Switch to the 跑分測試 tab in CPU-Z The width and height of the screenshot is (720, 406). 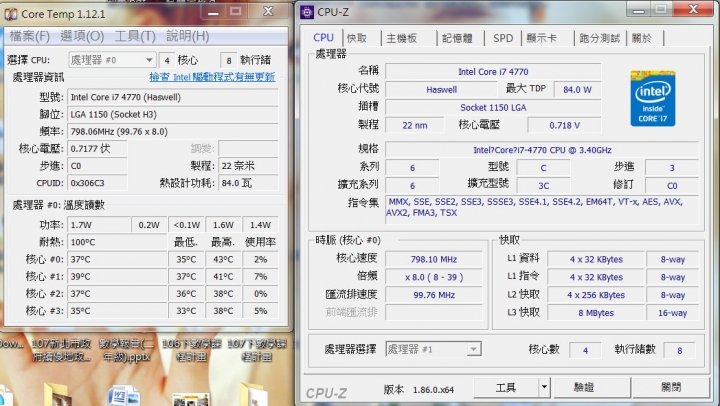(x=599, y=38)
